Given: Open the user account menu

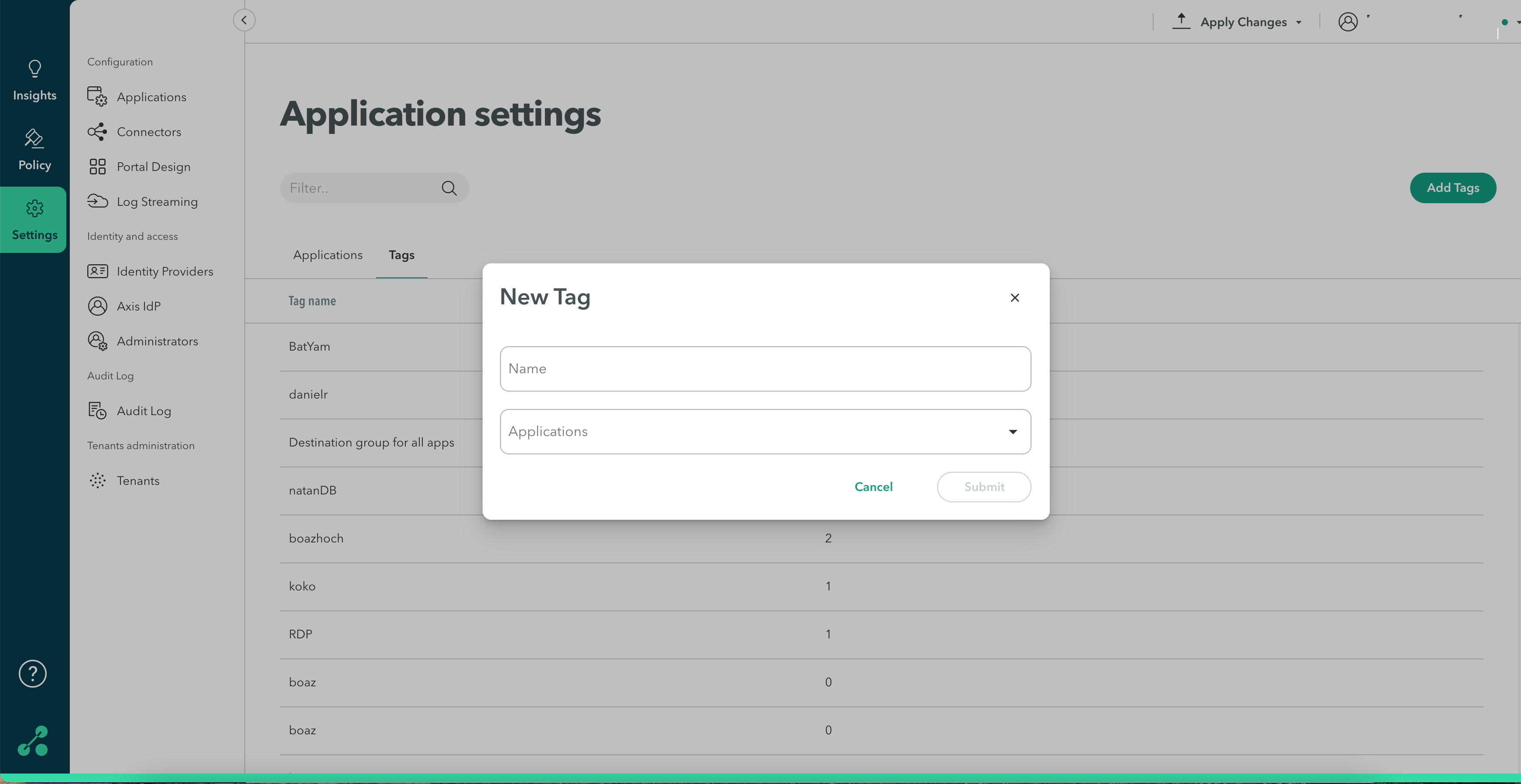Looking at the screenshot, I should pos(1348,22).
